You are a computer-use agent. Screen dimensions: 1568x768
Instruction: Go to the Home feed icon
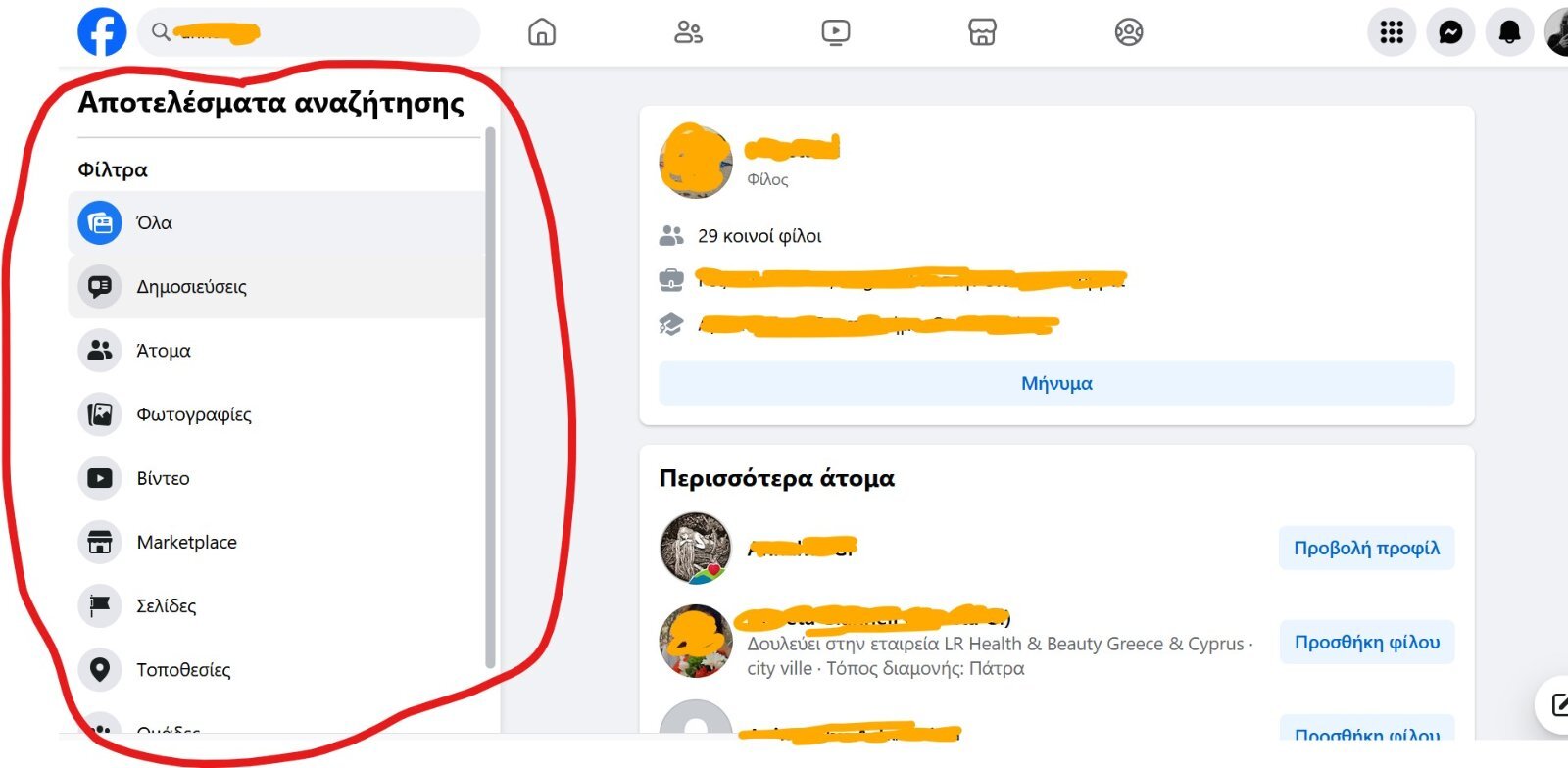tap(542, 32)
